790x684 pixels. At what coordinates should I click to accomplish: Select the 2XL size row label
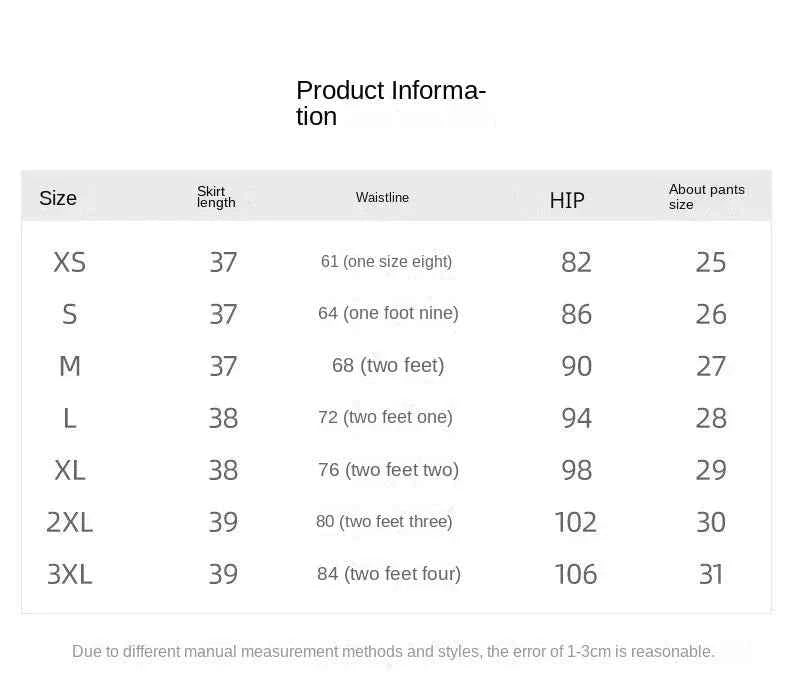point(70,522)
